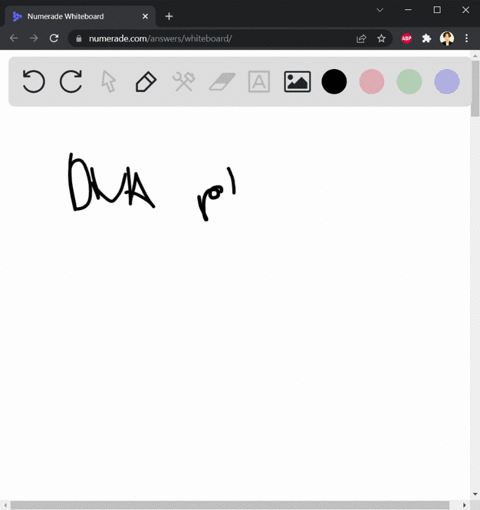This screenshot has height=510, width=480.
Task: Open the browser extensions puzzle icon
Action: pos(426,39)
